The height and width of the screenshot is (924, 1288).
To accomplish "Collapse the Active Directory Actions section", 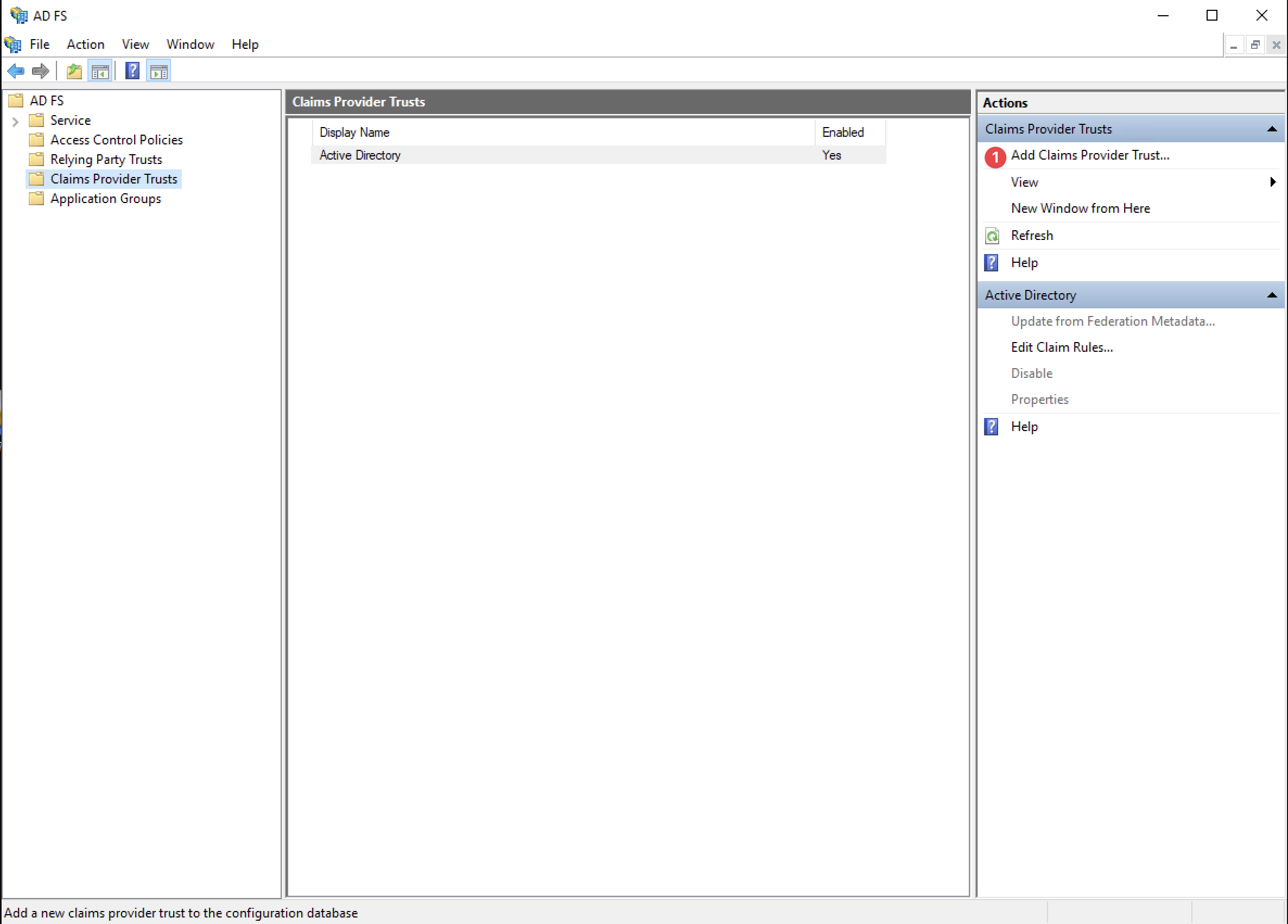I will [1271, 294].
